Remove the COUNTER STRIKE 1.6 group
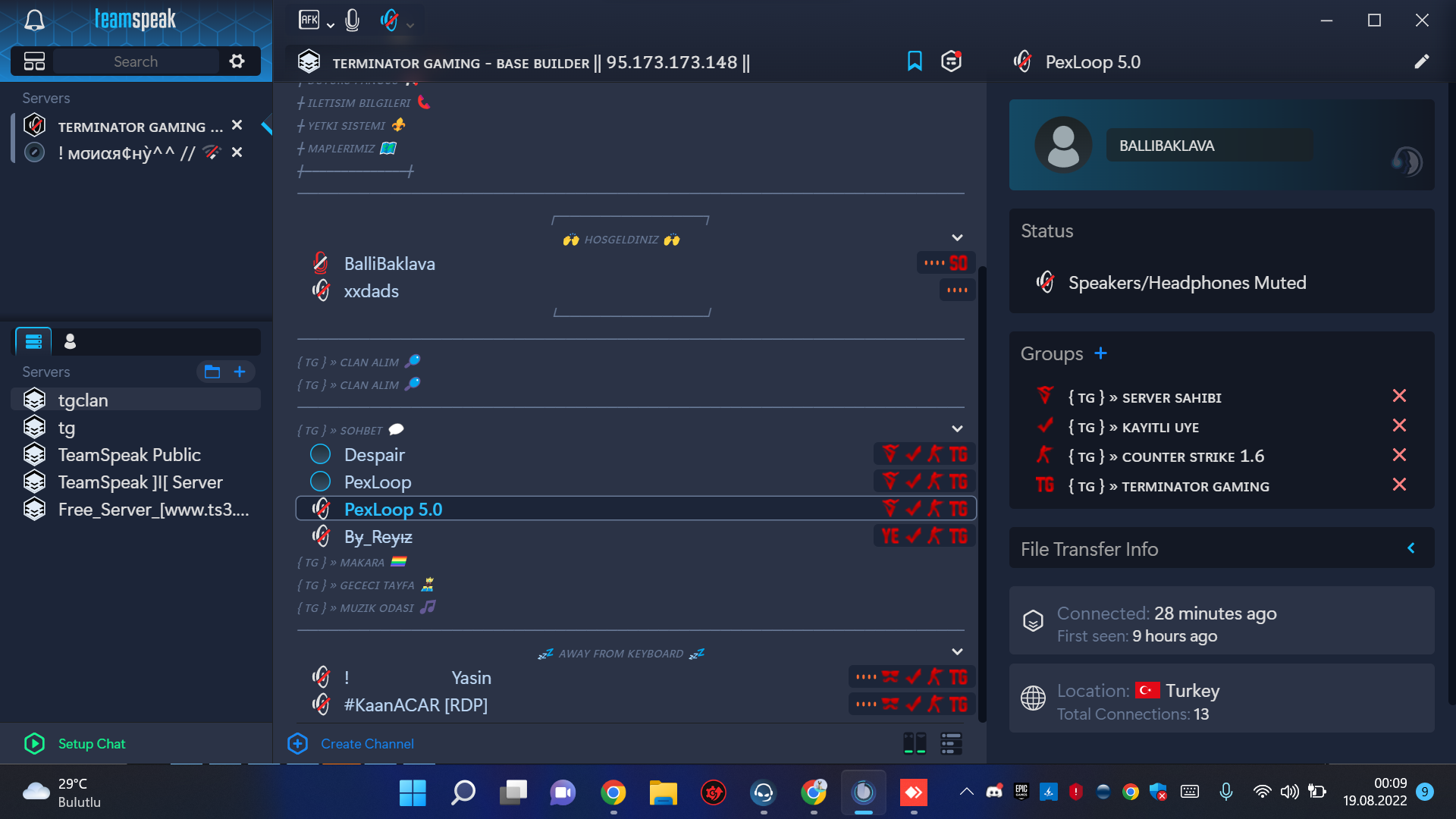Viewport: 1456px width, 819px height. point(1399,455)
